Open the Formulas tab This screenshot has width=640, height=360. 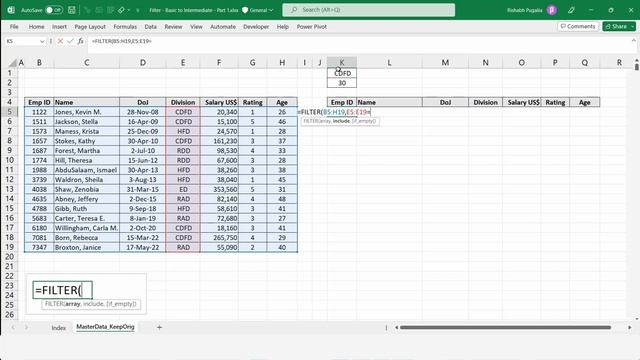pyautogui.click(x=125, y=27)
